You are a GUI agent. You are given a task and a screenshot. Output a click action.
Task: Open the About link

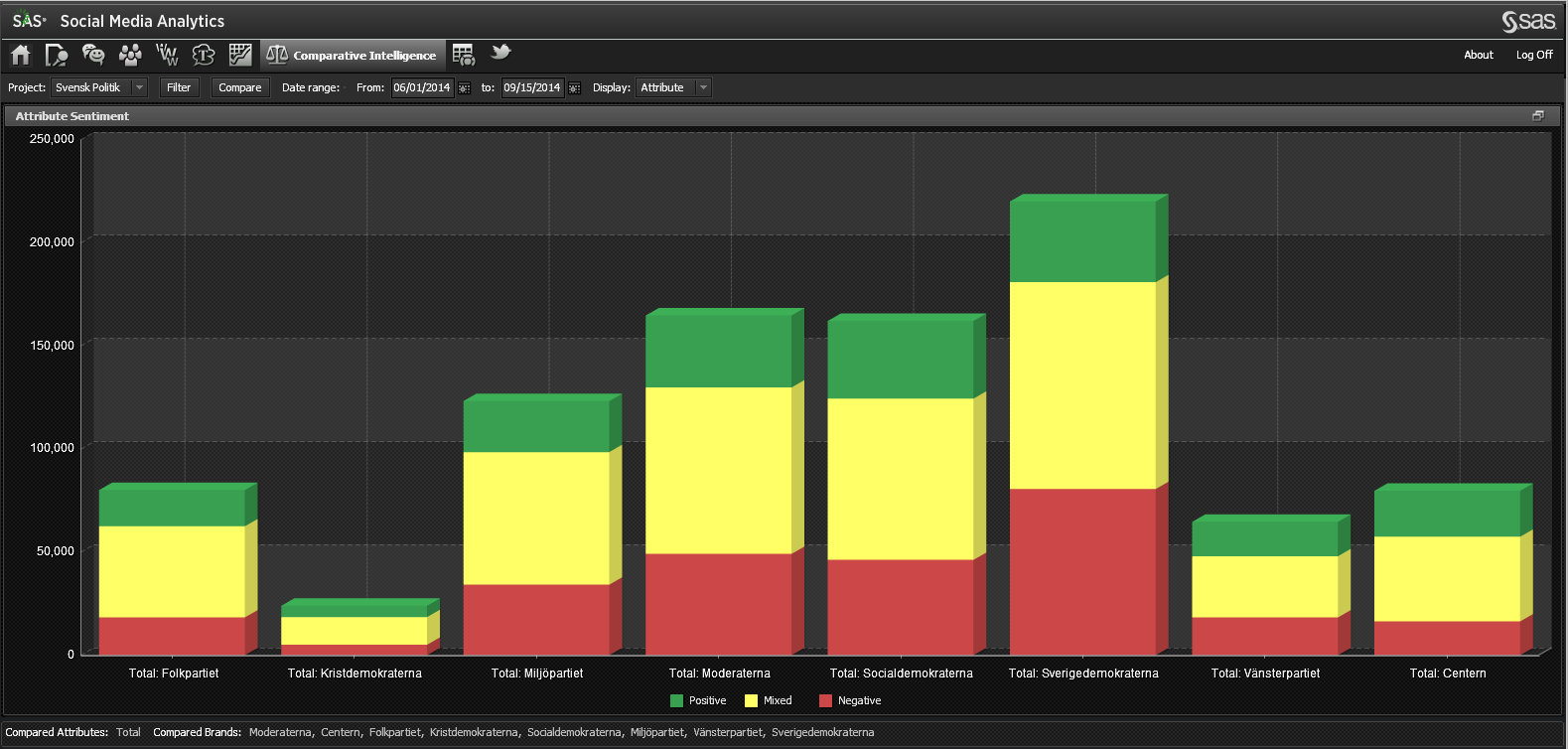[x=1478, y=56]
